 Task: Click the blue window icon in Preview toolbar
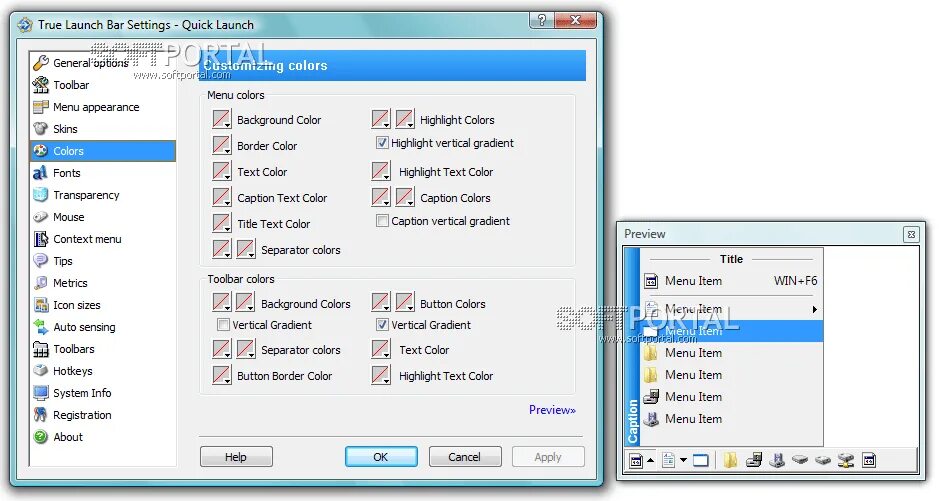(701, 460)
